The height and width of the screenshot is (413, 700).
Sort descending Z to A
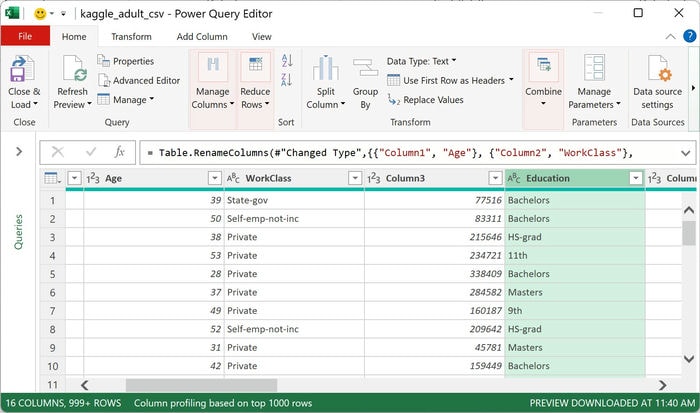[287, 80]
